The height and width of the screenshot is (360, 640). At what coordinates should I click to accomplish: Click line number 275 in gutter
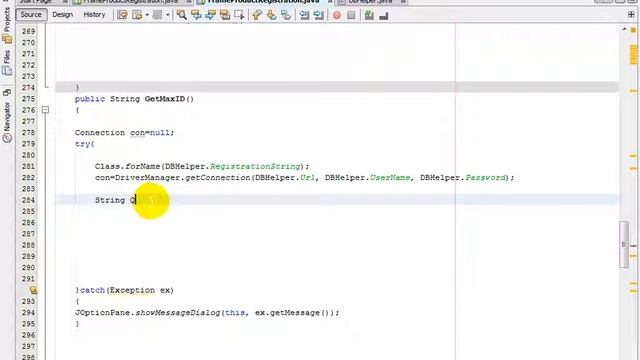(29, 99)
